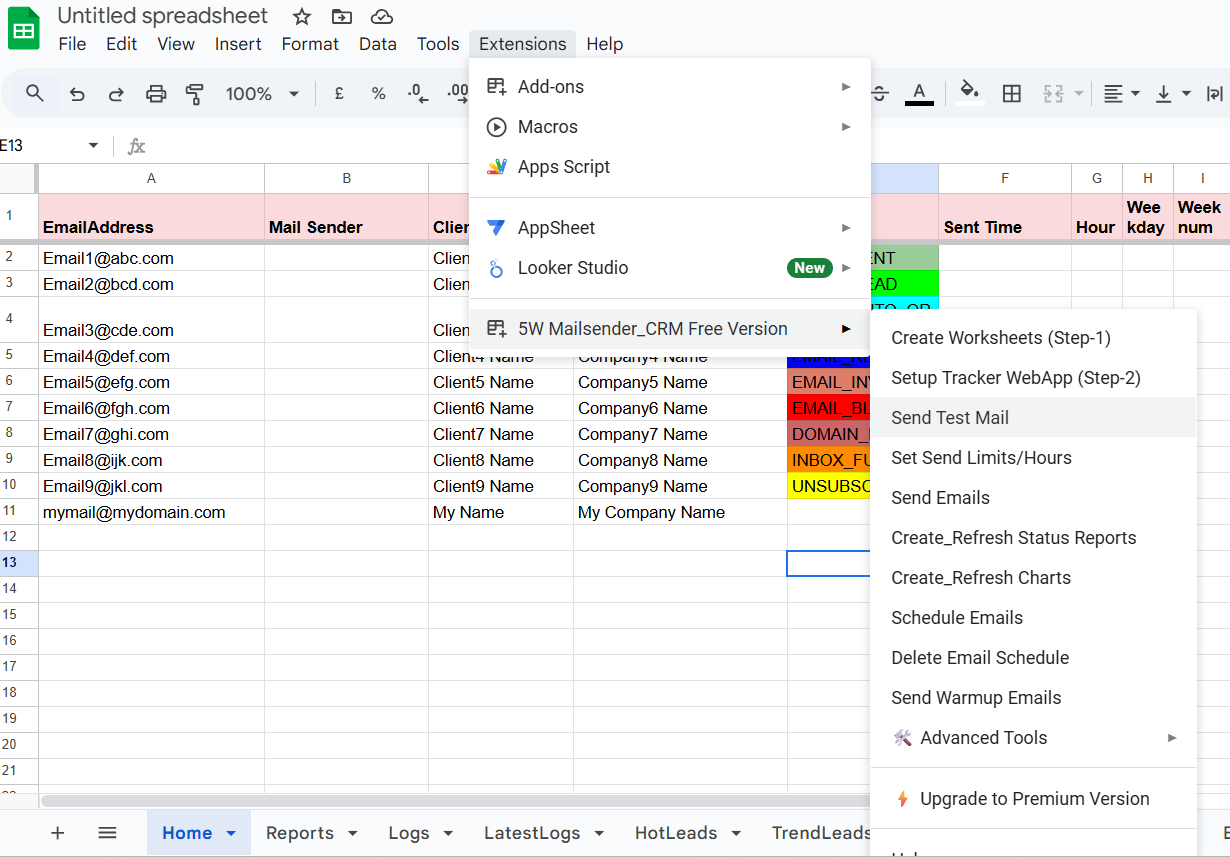This screenshot has width=1230, height=857.
Task: Choose Create_Refresh Status Reports
Action: 1033,538
